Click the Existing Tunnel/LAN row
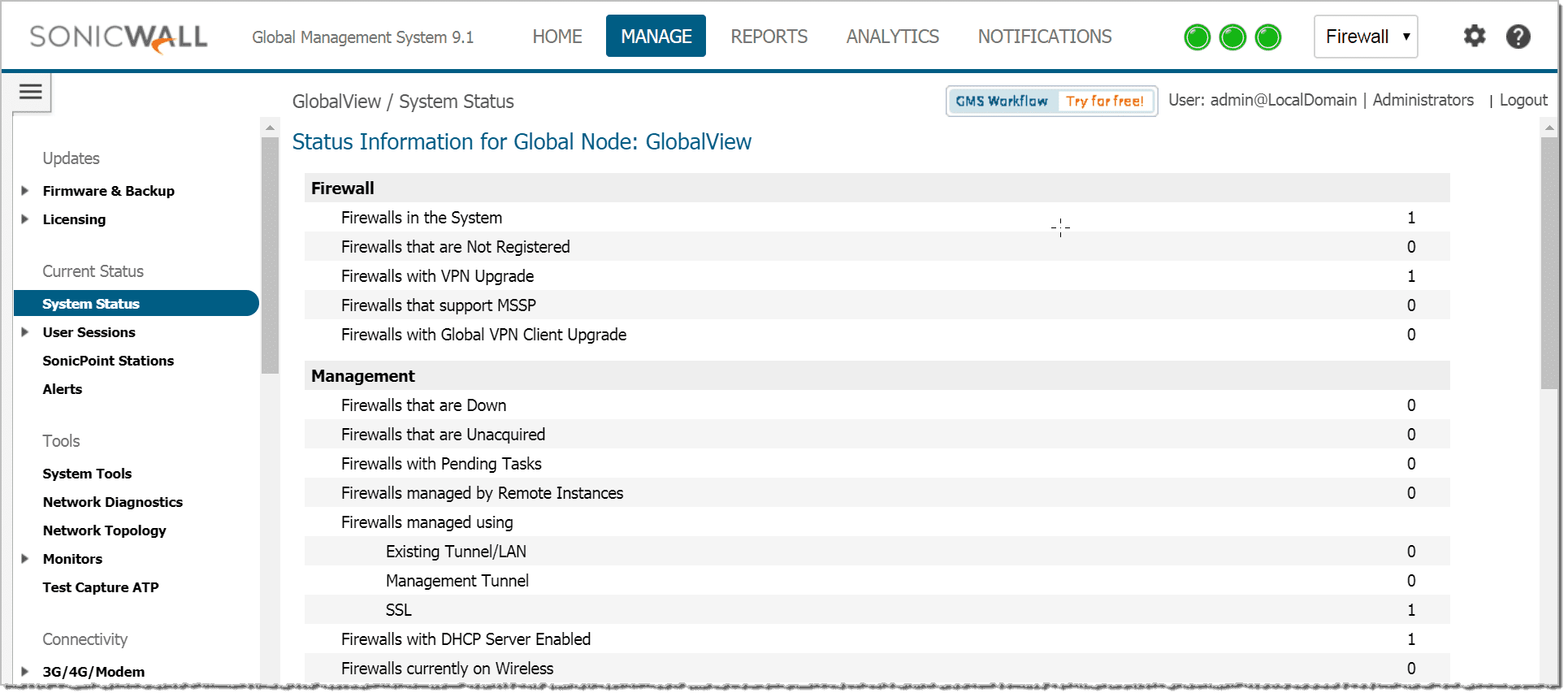1568x697 pixels. tap(877, 552)
